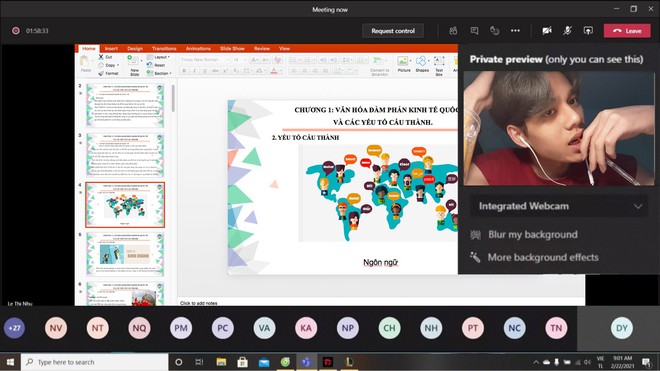Viewport: 660px width, 371px height.
Task: Select participant avatar NH
Action: point(431,328)
